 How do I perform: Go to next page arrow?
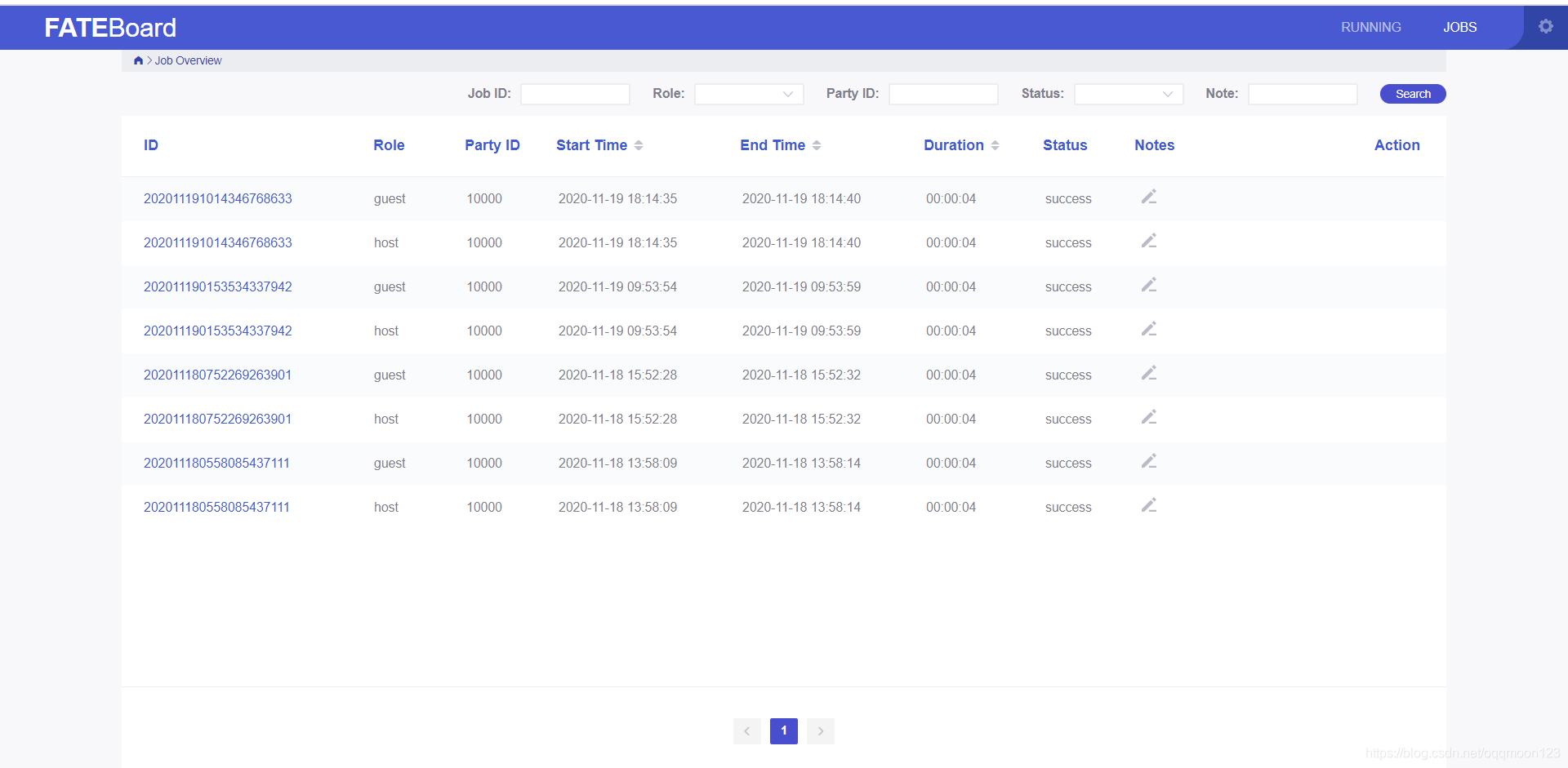pyautogui.click(x=821, y=731)
